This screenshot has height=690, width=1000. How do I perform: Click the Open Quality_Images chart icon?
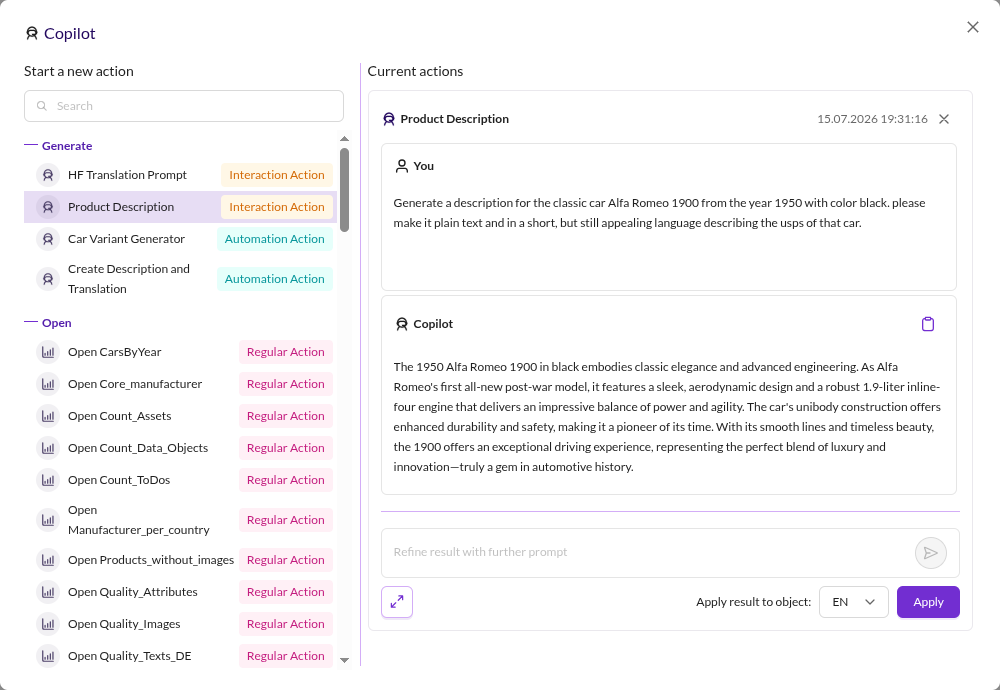48,624
